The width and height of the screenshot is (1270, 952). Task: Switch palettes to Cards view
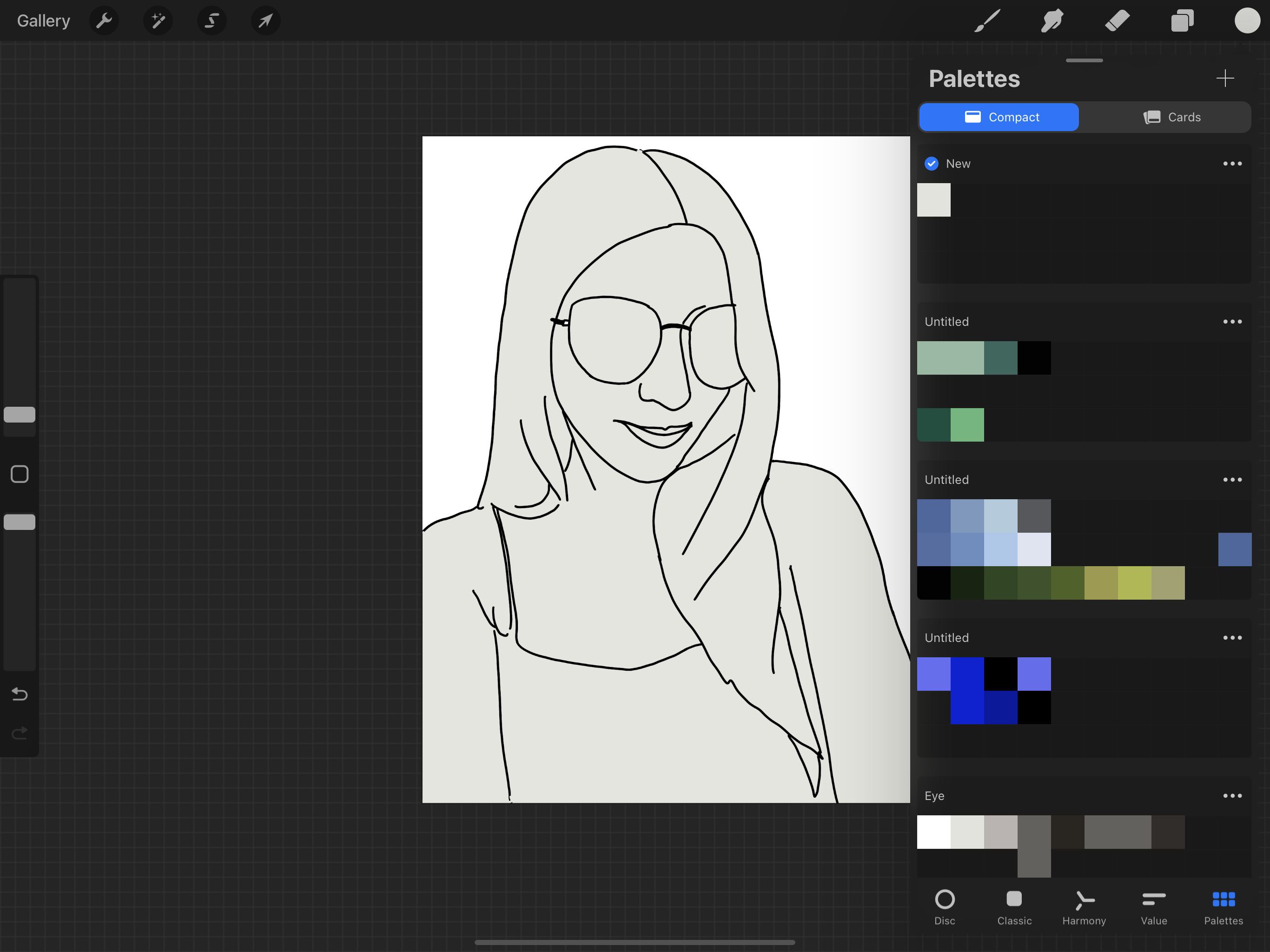[1171, 117]
